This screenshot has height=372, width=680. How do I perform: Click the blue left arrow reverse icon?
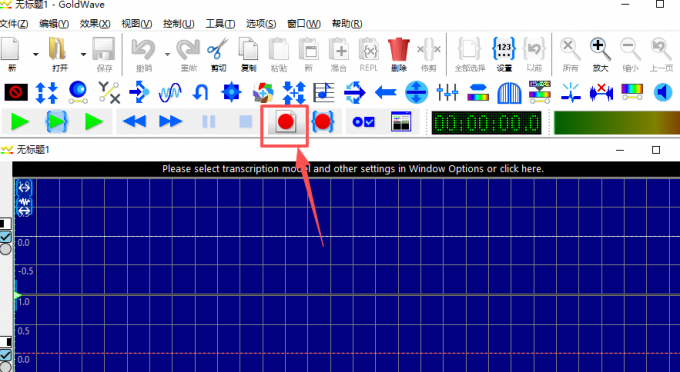[386, 92]
